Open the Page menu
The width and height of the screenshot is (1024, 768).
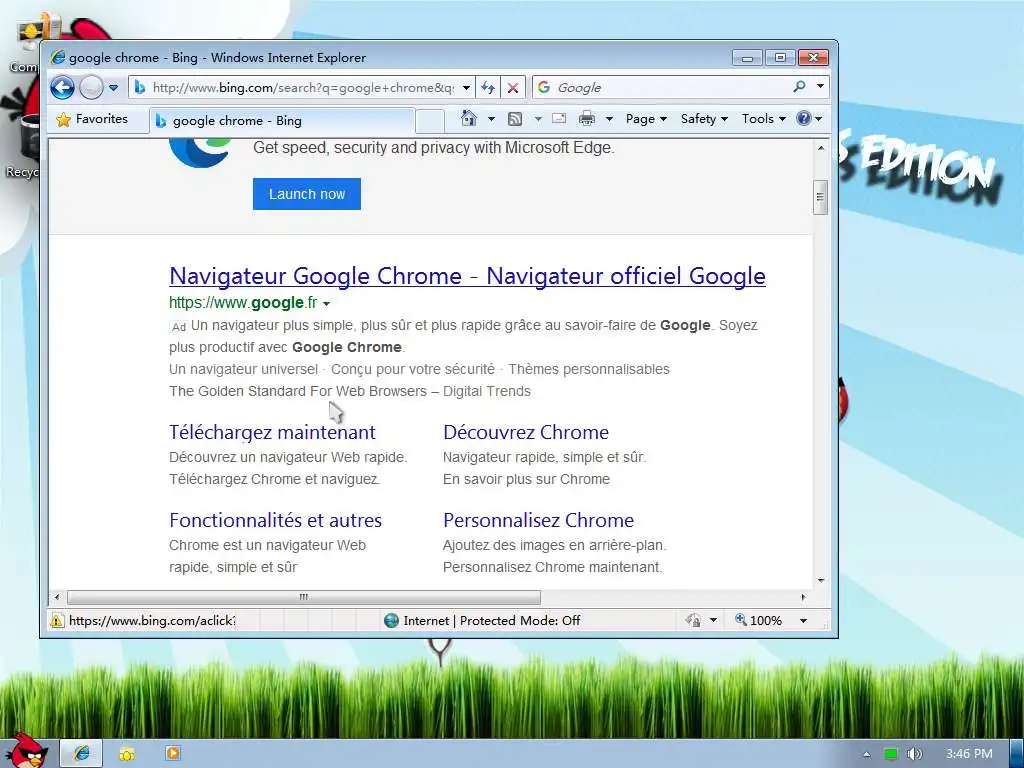[x=646, y=119]
